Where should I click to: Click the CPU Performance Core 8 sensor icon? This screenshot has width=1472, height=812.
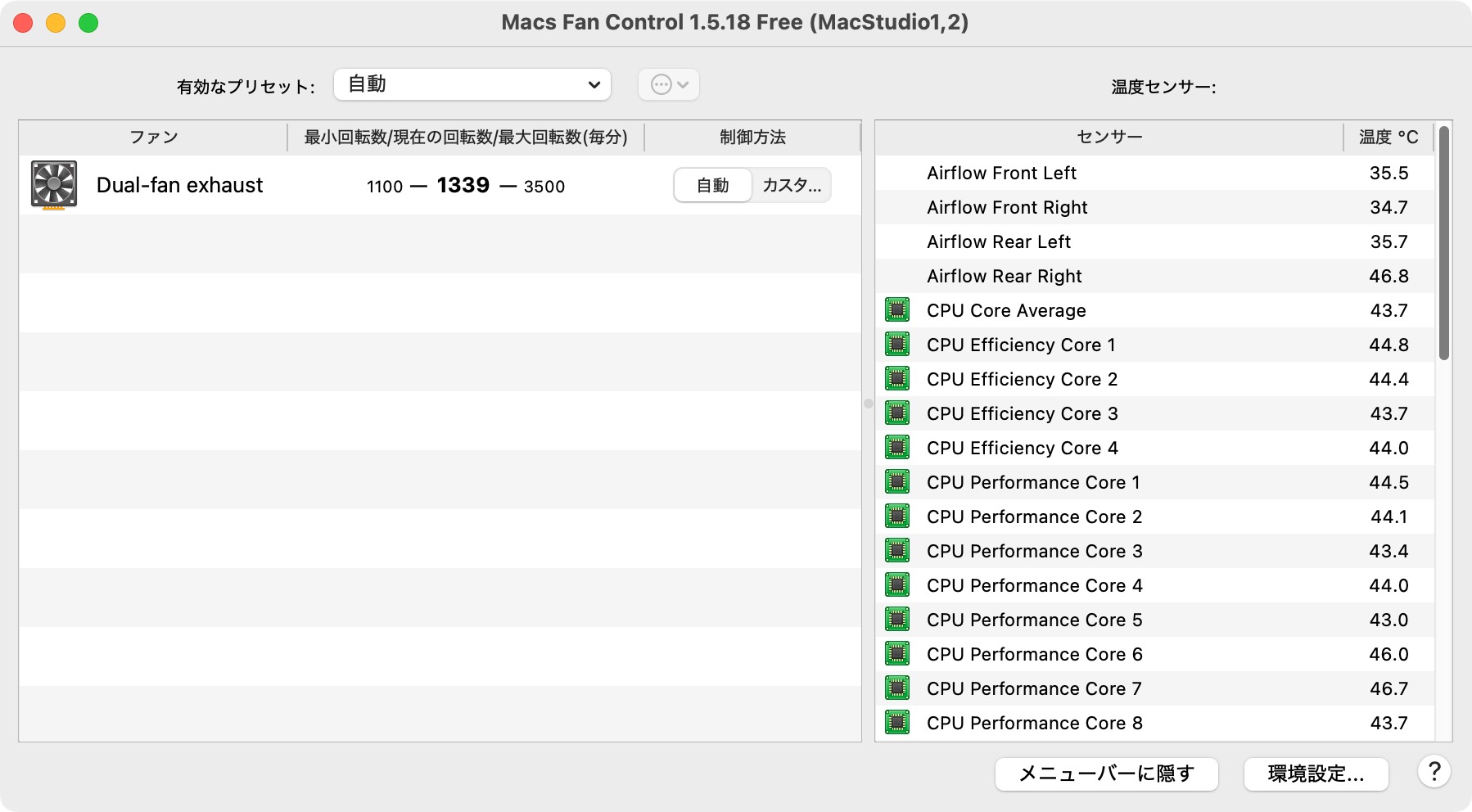898,723
